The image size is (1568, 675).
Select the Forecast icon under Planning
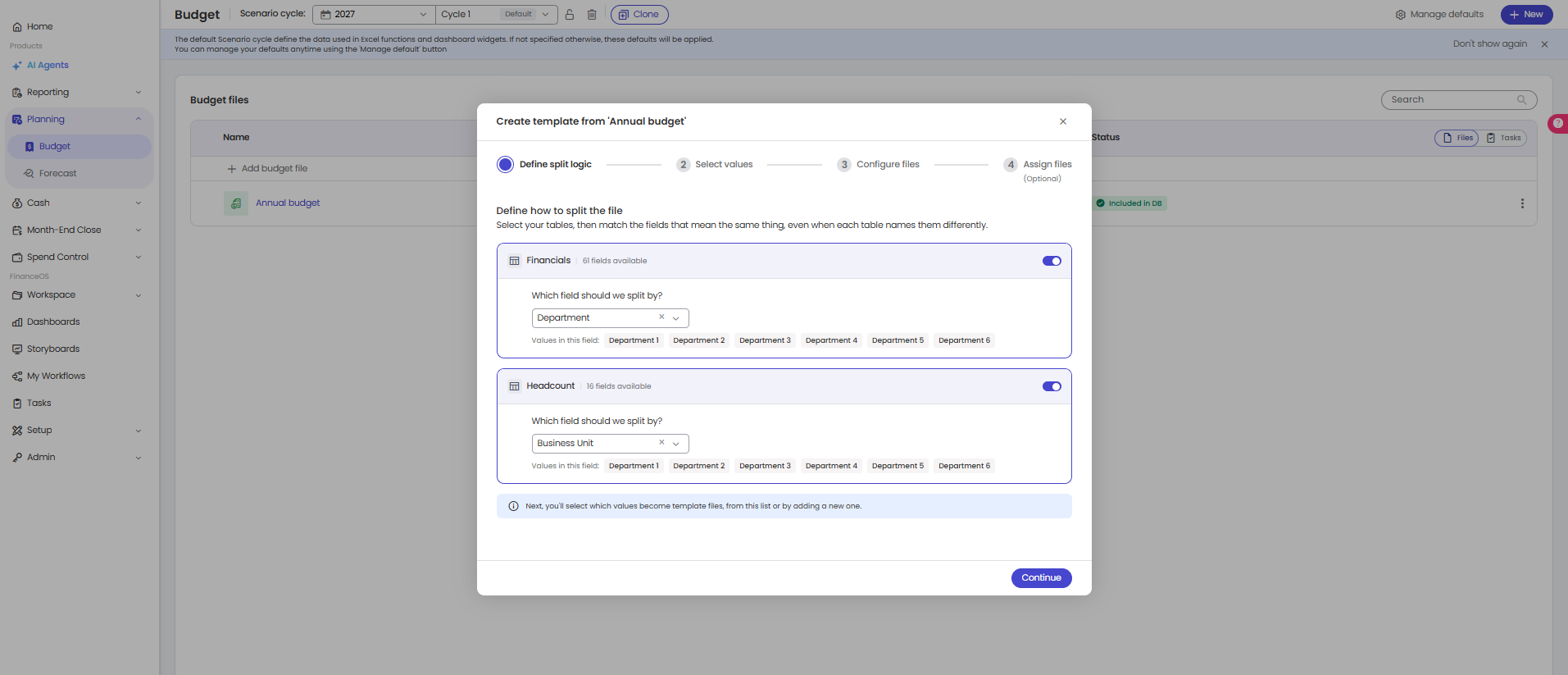(30, 174)
